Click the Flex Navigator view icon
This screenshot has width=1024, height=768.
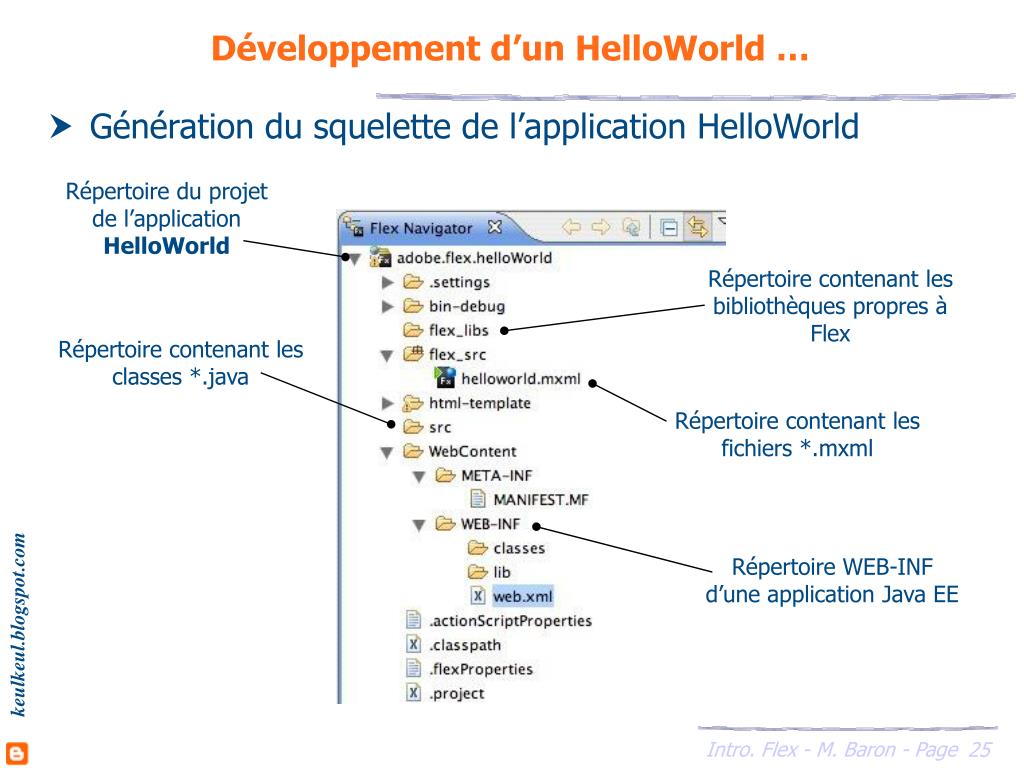[354, 227]
